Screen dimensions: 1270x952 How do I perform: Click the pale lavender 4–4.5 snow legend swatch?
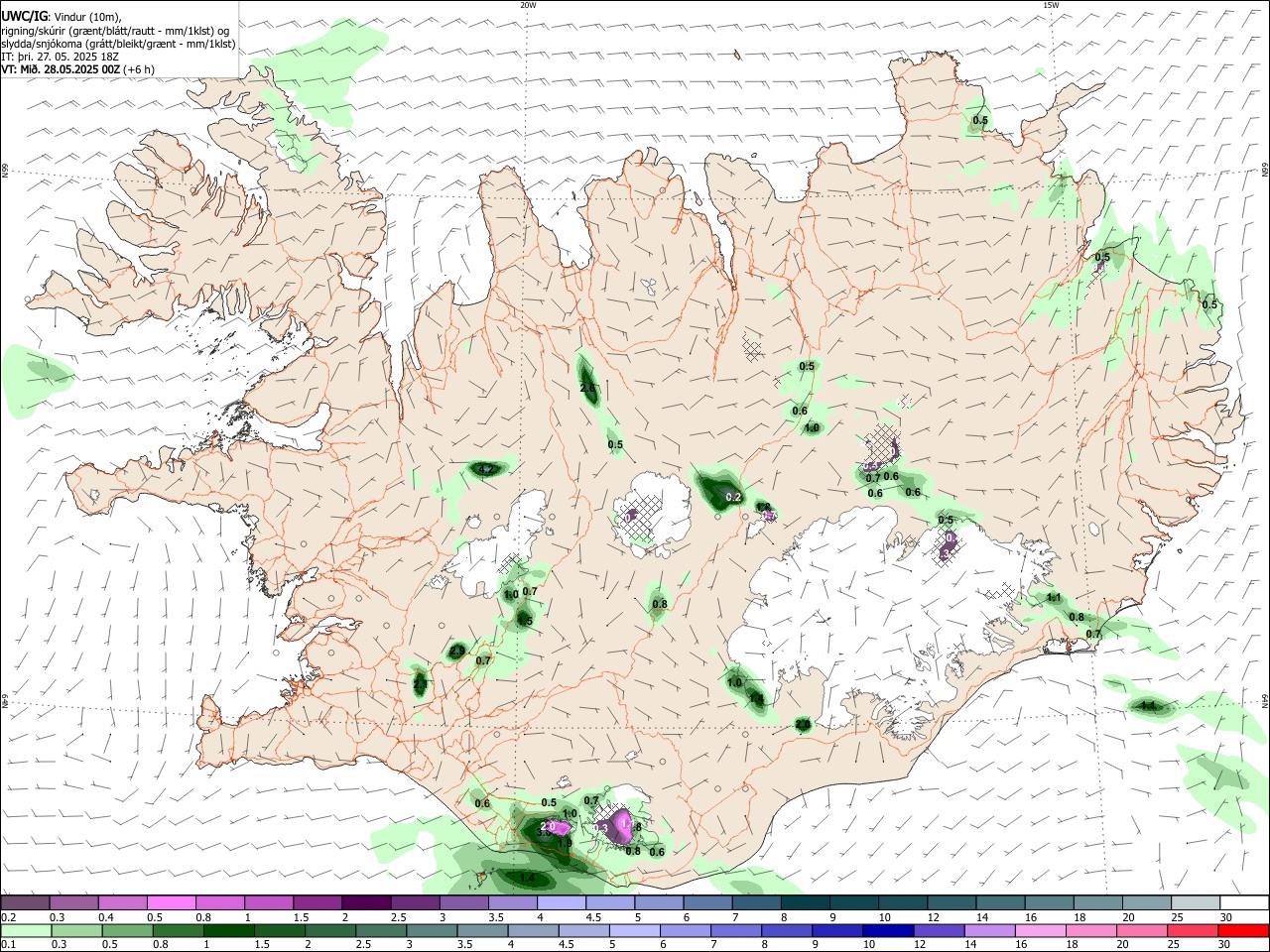[x=561, y=902]
